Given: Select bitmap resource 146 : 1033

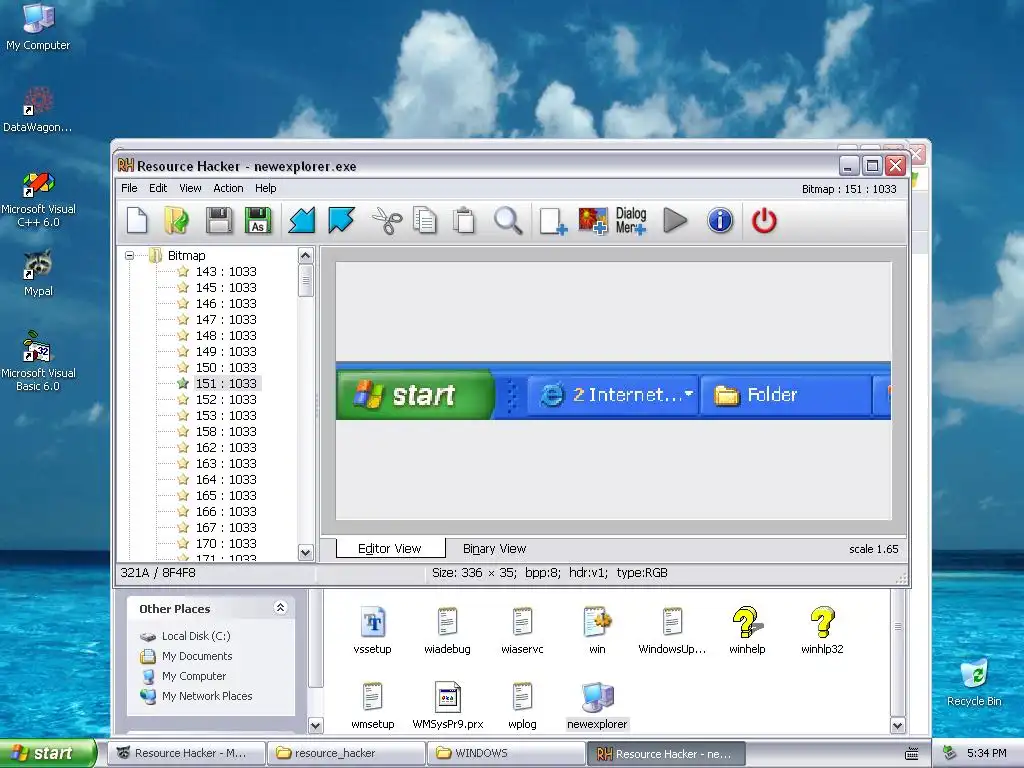Looking at the screenshot, I should 226,304.
